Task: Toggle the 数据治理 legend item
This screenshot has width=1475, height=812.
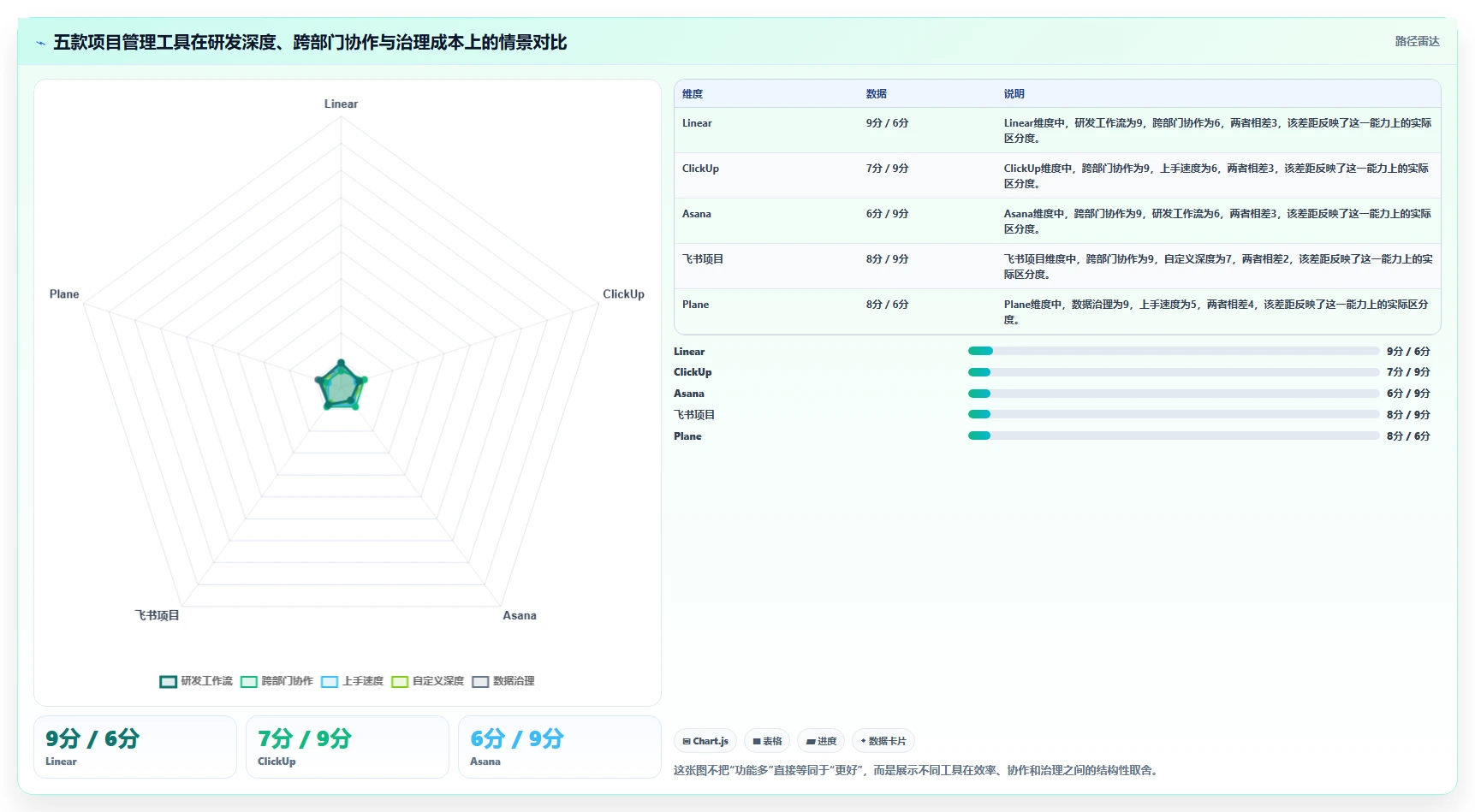Action: [x=503, y=681]
